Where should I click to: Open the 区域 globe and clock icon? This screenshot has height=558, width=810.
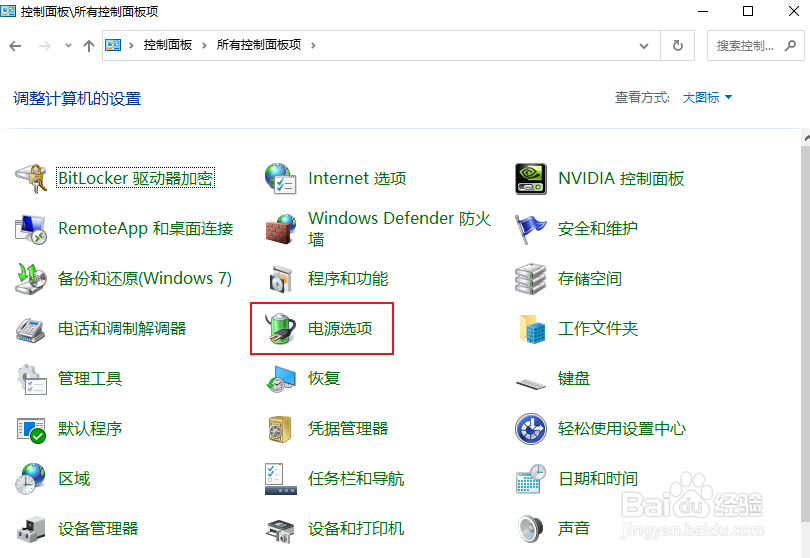31,478
